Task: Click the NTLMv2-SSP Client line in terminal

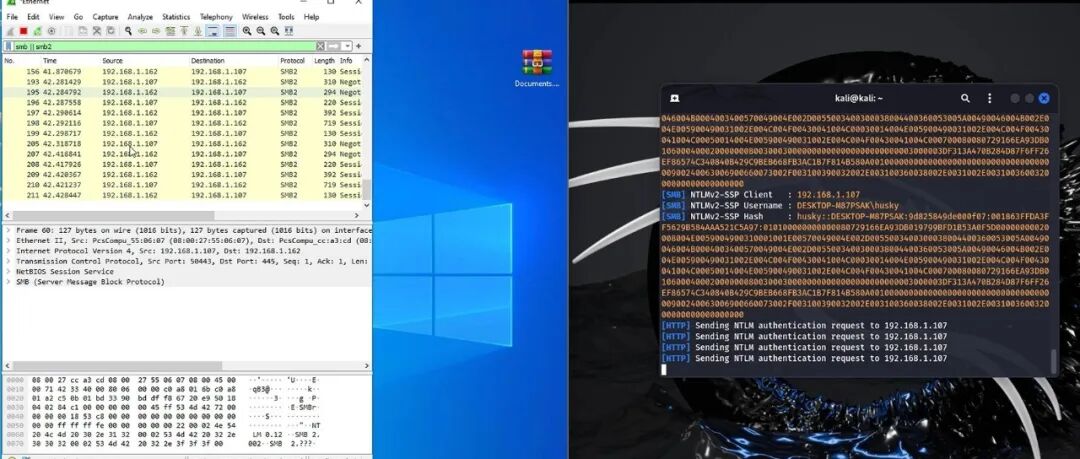Action: pos(760,194)
